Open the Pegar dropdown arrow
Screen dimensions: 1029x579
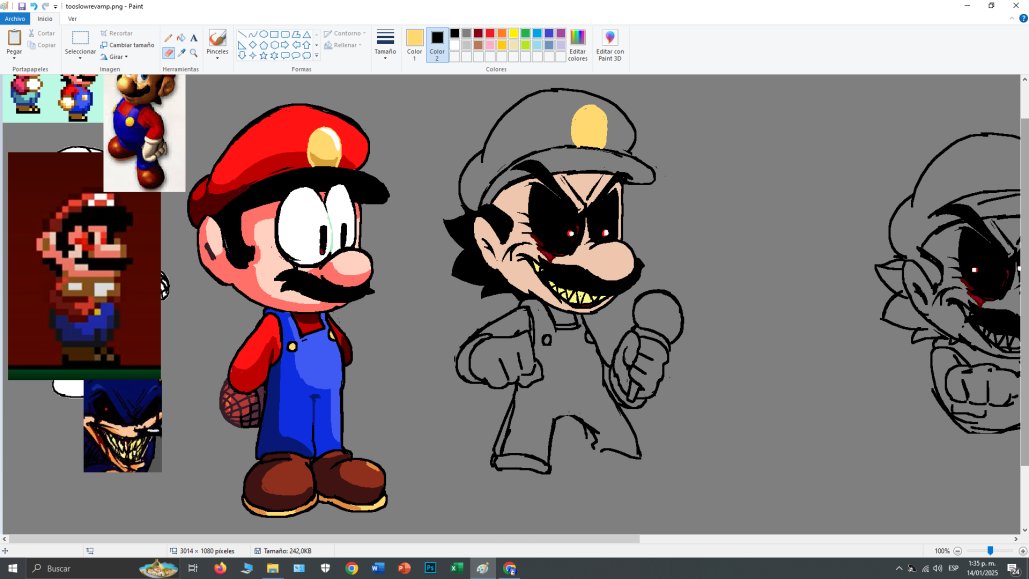(x=14, y=58)
